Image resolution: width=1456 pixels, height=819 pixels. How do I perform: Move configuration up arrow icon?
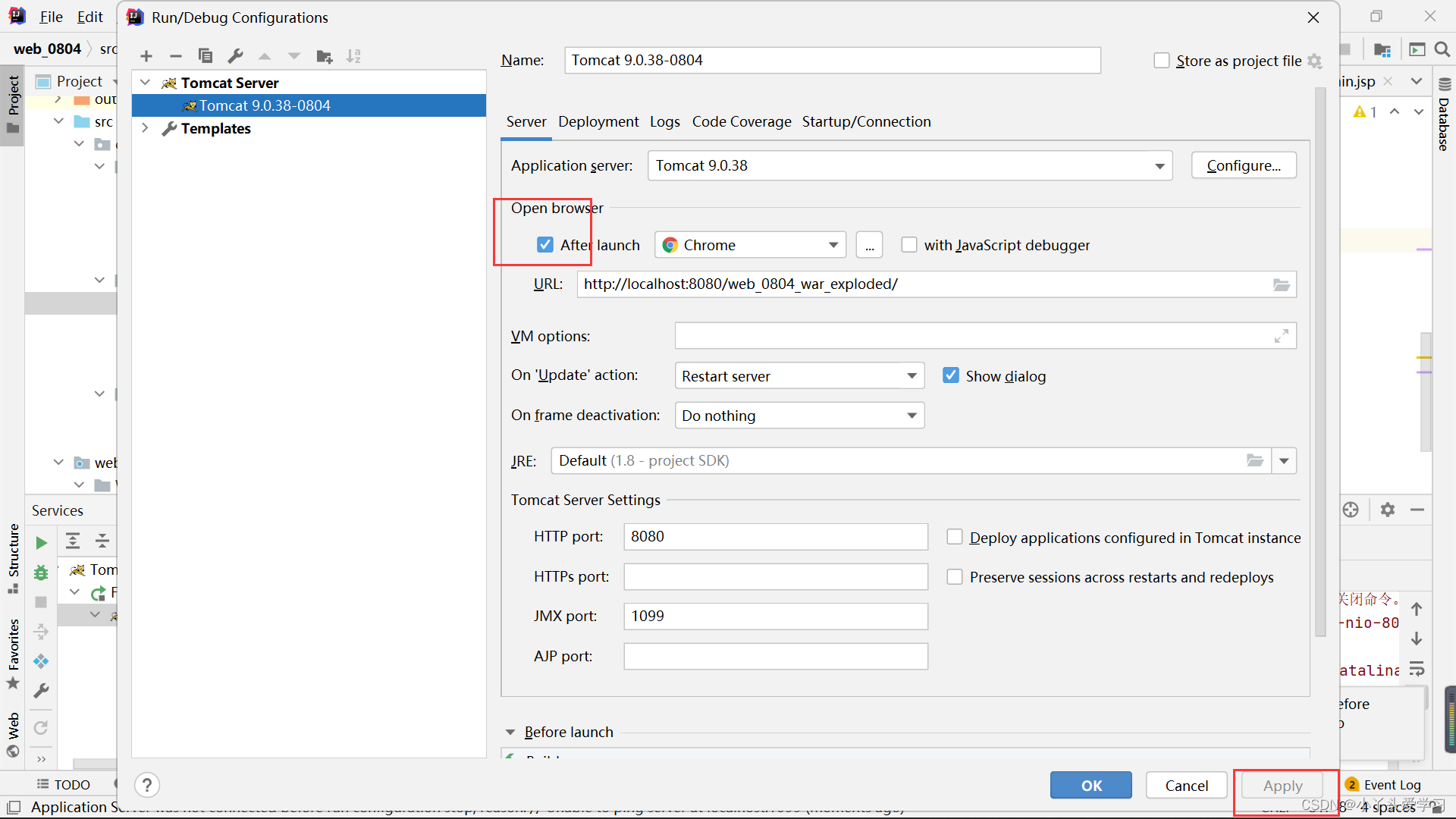point(265,56)
